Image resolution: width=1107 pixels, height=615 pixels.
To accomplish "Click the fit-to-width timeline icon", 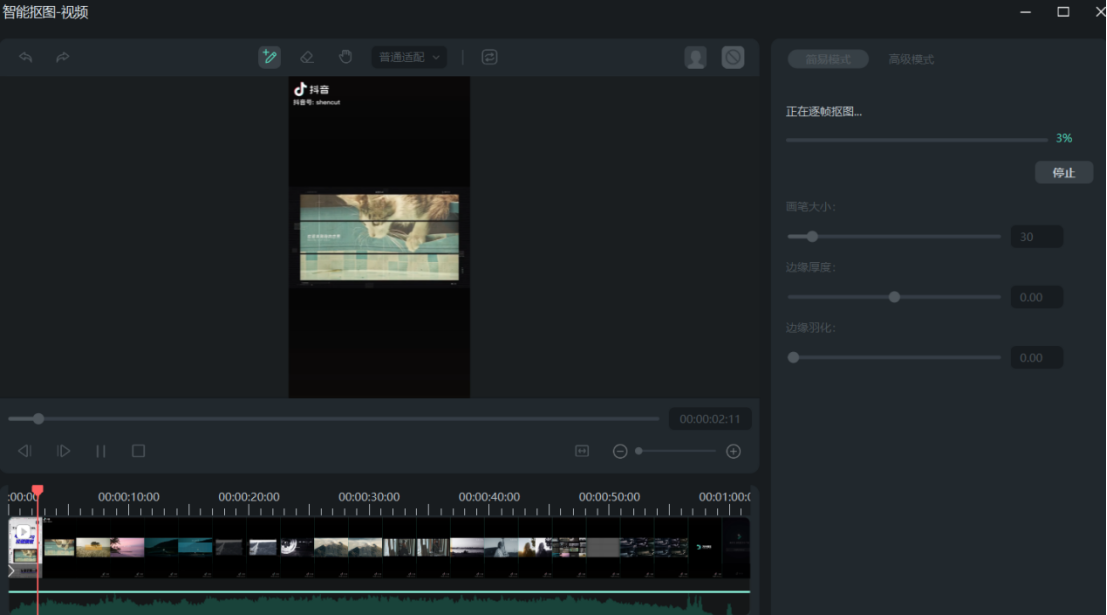I will click(x=582, y=451).
